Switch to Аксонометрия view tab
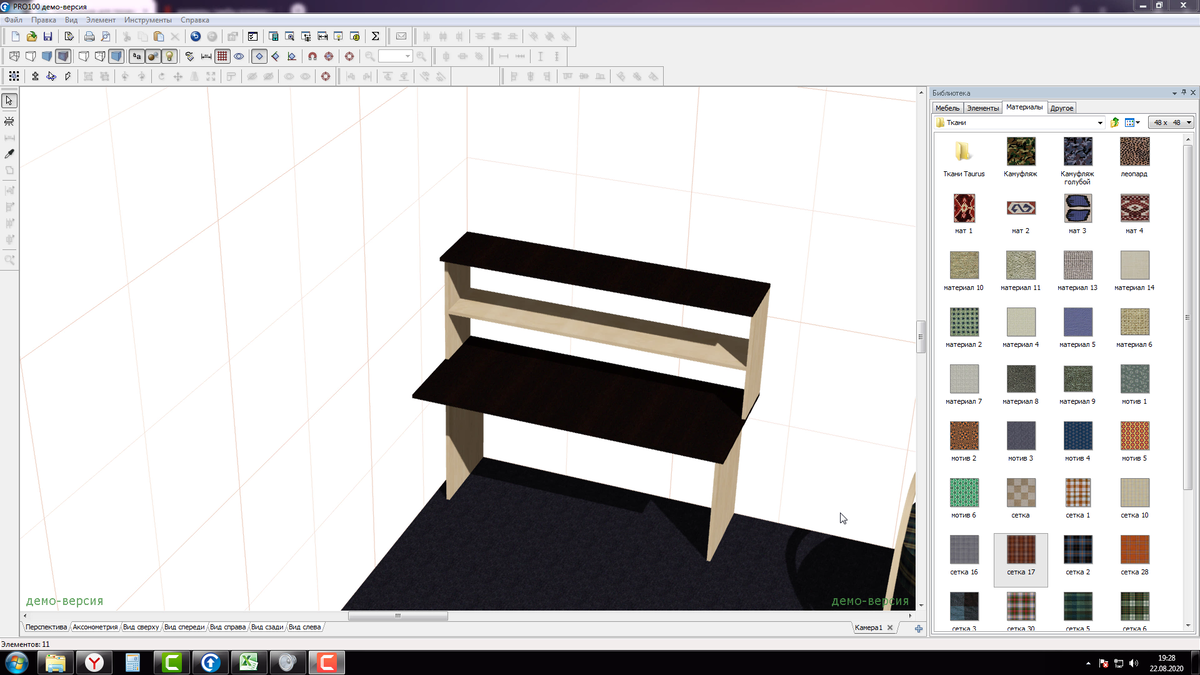The height and width of the screenshot is (675, 1200). 95,627
